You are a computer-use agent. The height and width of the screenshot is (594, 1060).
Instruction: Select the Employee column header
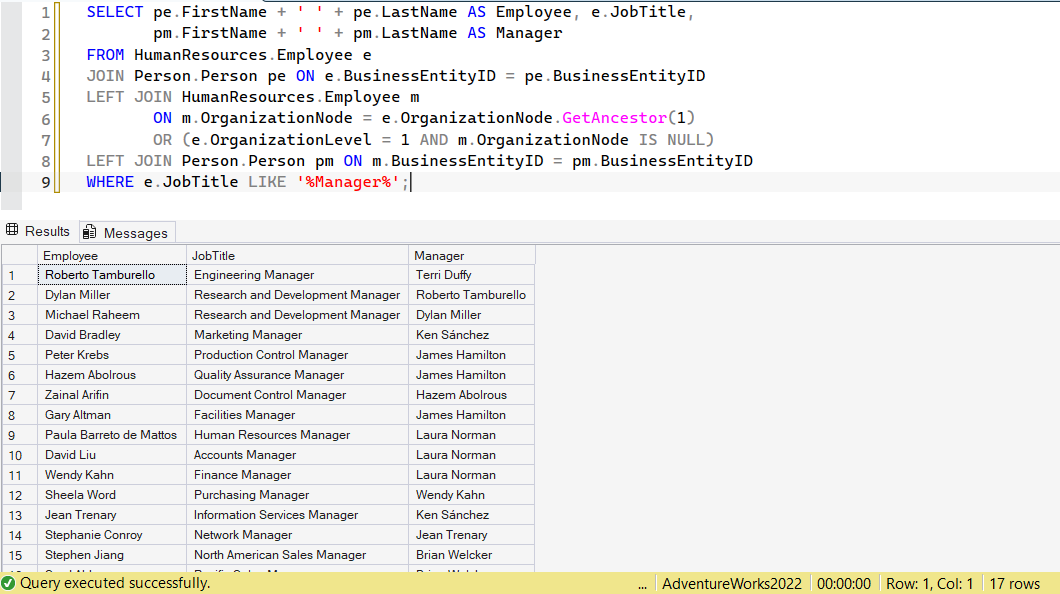point(112,255)
